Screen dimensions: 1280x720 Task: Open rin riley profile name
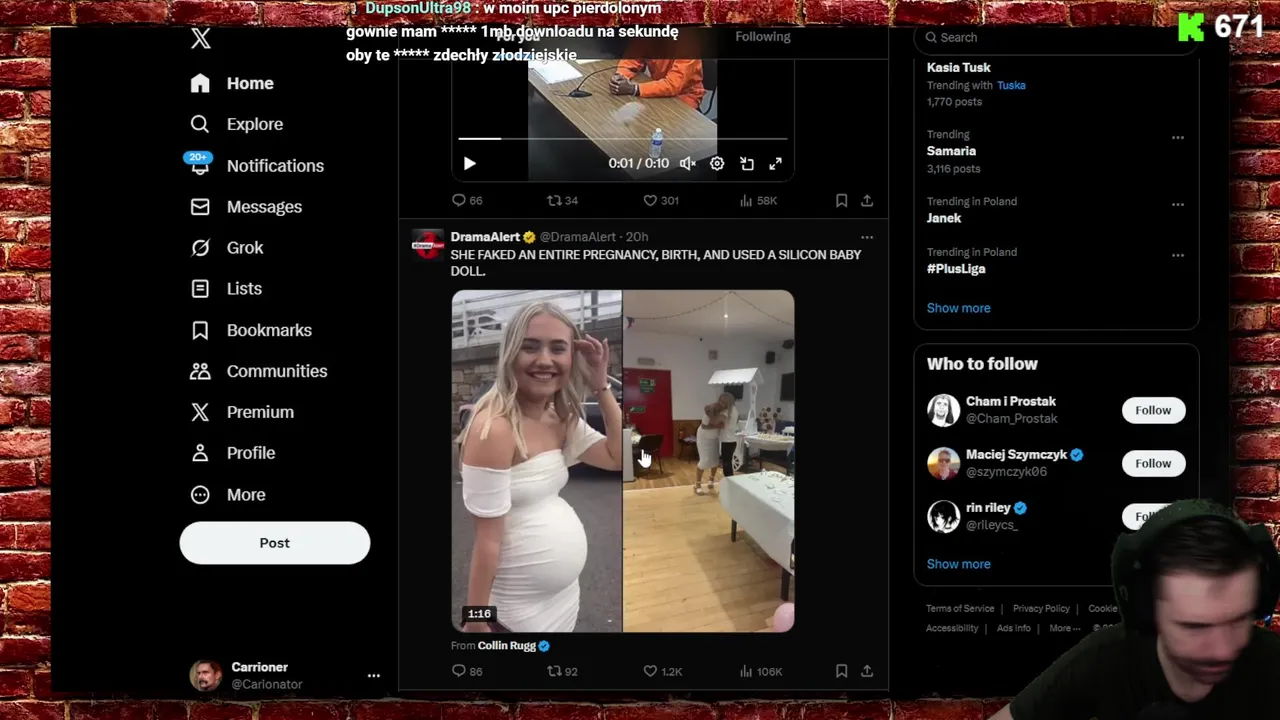[x=988, y=507]
